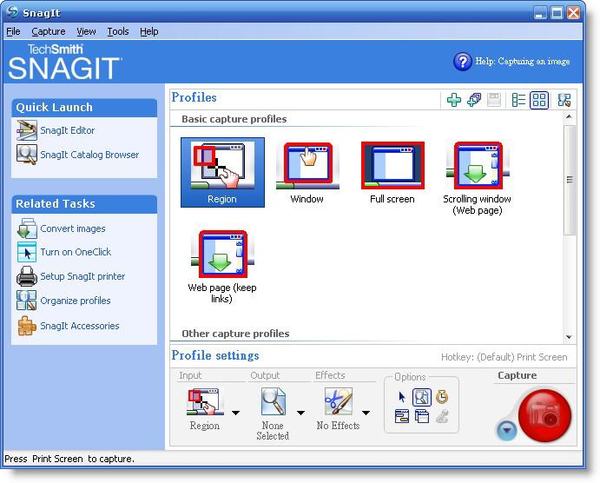Open the Help menu
The width and height of the screenshot is (600, 483).
[149, 32]
